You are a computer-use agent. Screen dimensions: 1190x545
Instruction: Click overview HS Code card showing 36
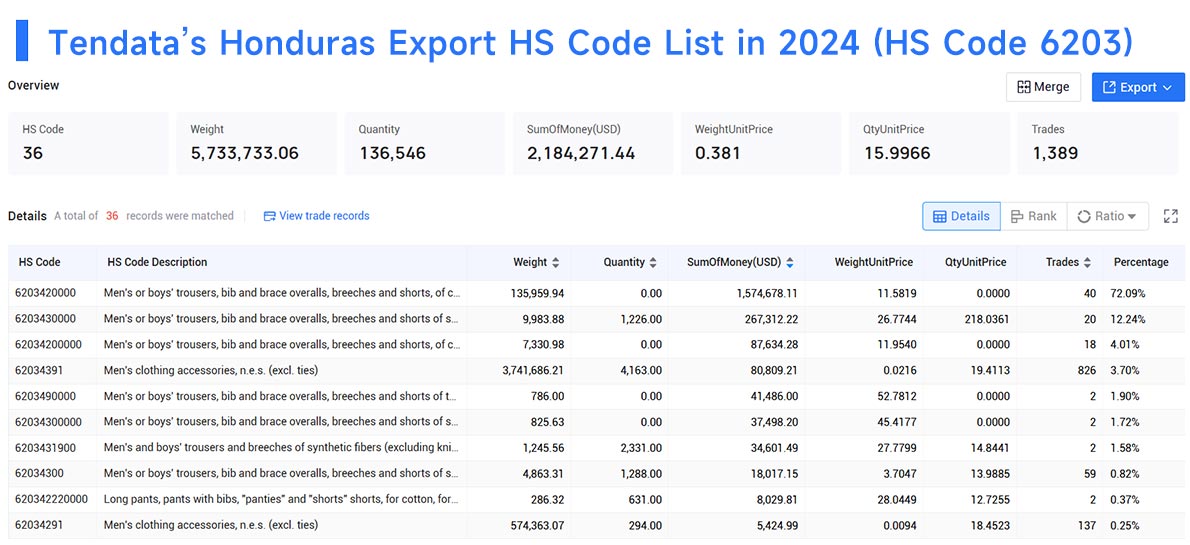click(88, 143)
